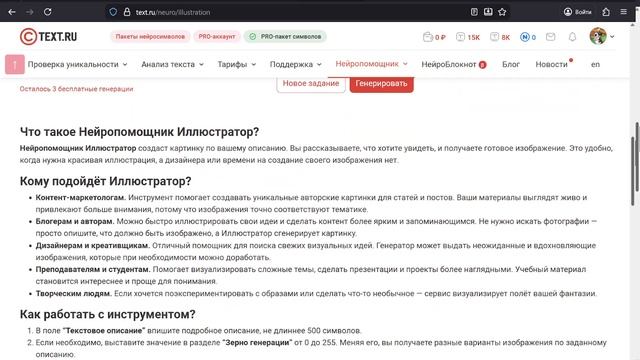The height and width of the screenshot is (360, 640).
Task: Open the Блог menu item
Action: (511, 64)
